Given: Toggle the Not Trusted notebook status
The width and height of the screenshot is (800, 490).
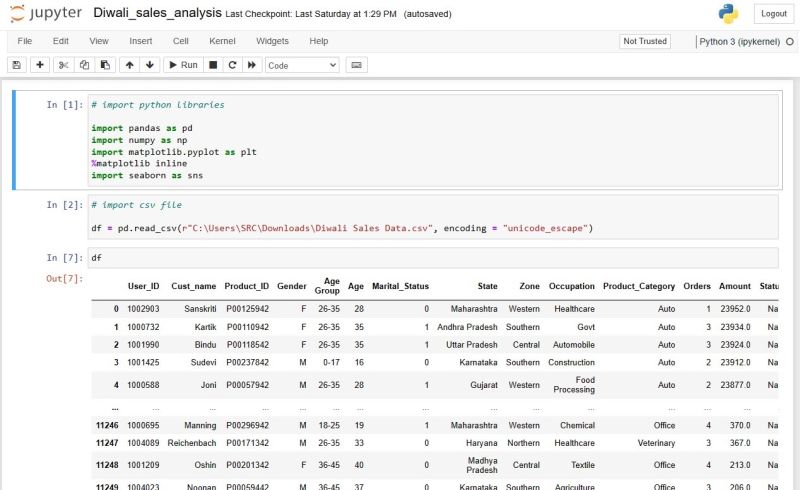Looking at the screenshot, I should tap(645, 41).
